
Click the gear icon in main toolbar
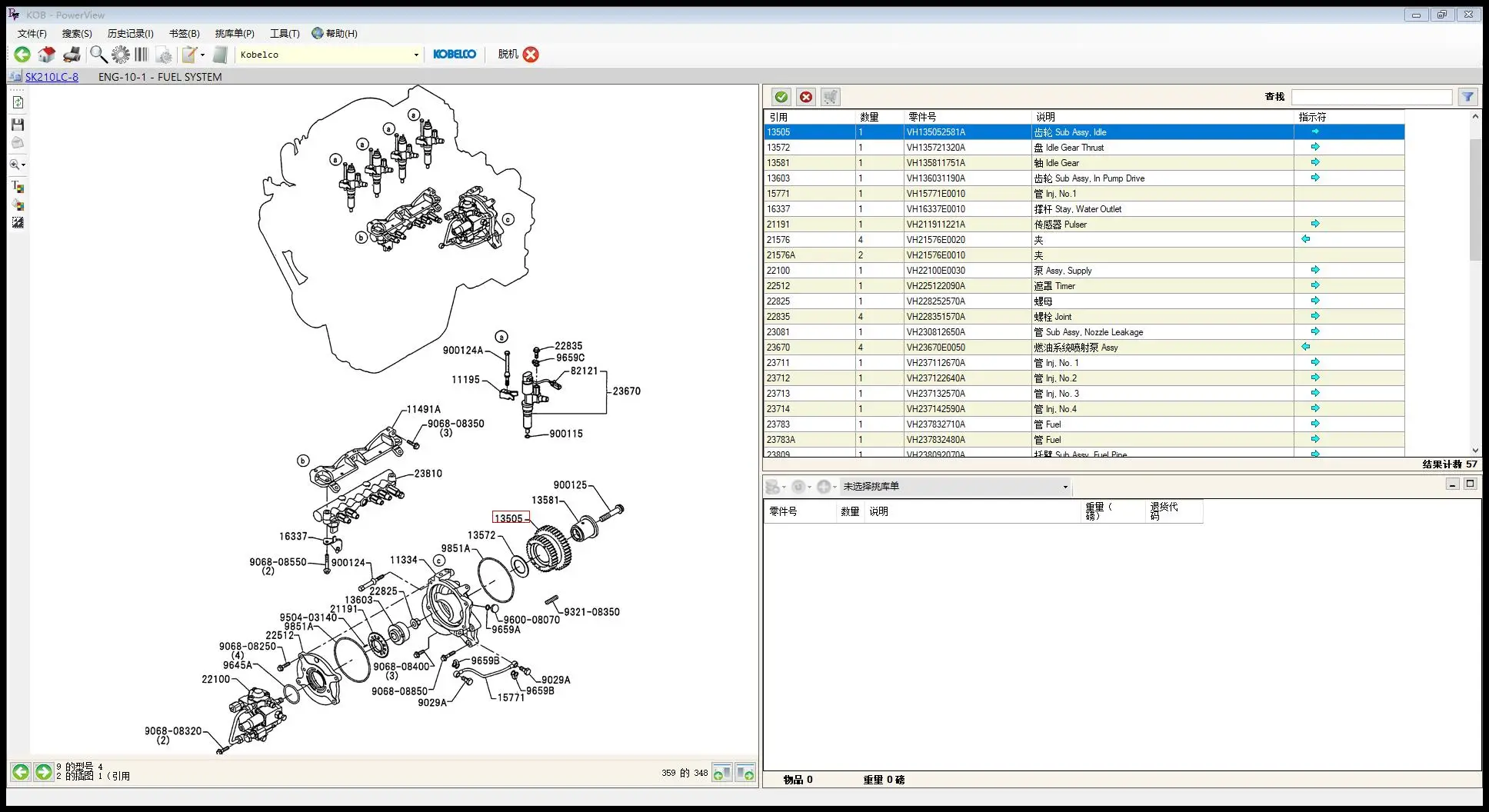(121, 55)
